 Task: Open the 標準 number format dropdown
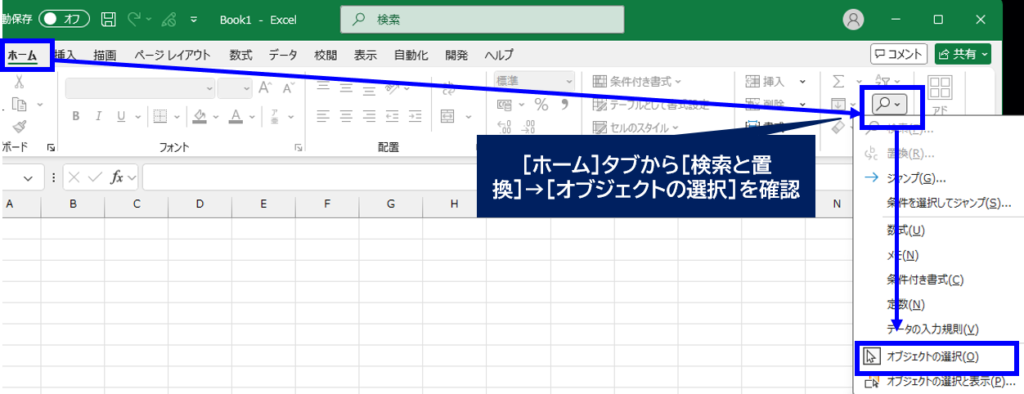pyautogui.click(x=534, y=80)
